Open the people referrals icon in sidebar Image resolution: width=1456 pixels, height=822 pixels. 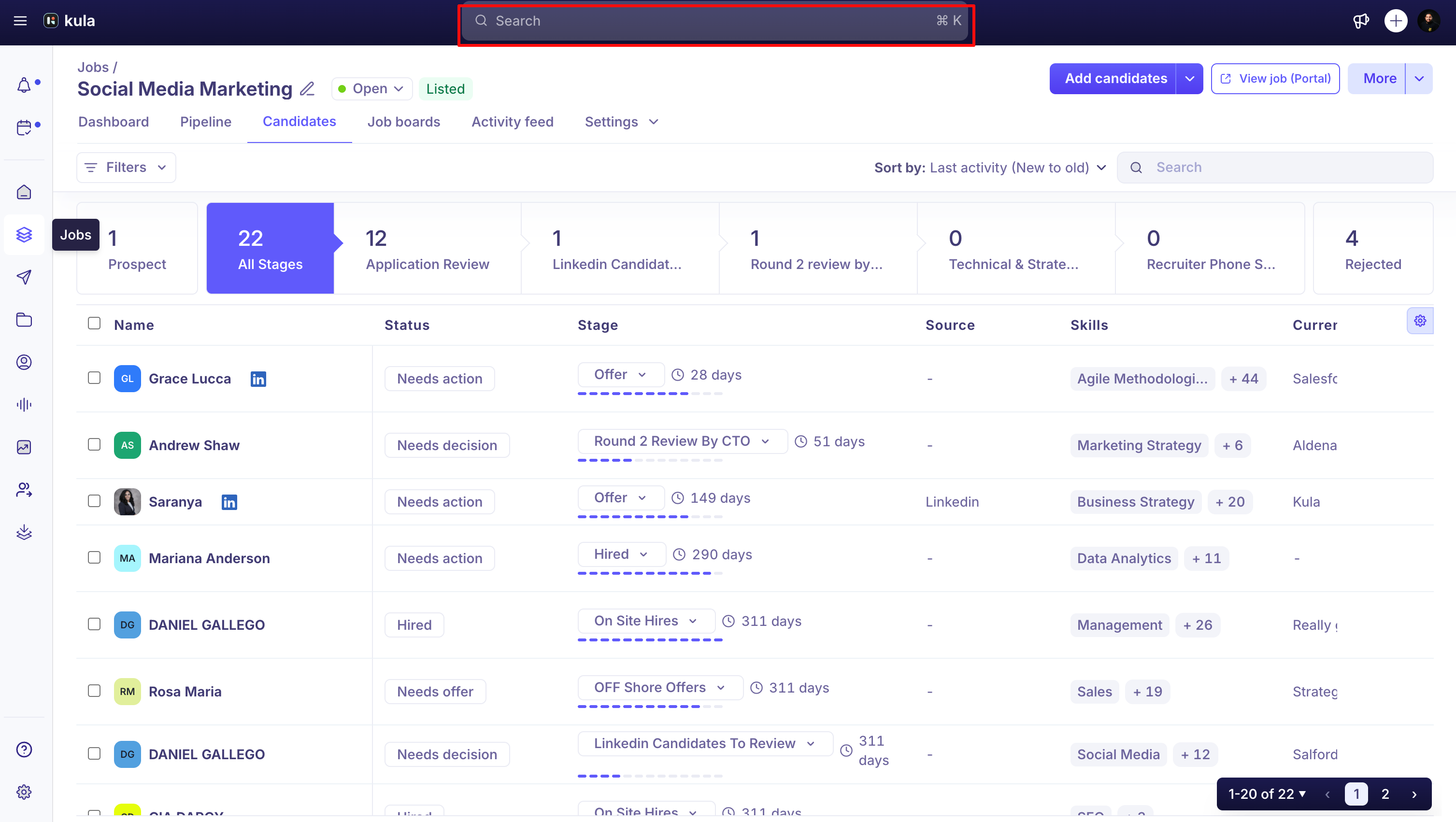click(x=24, y=489)
